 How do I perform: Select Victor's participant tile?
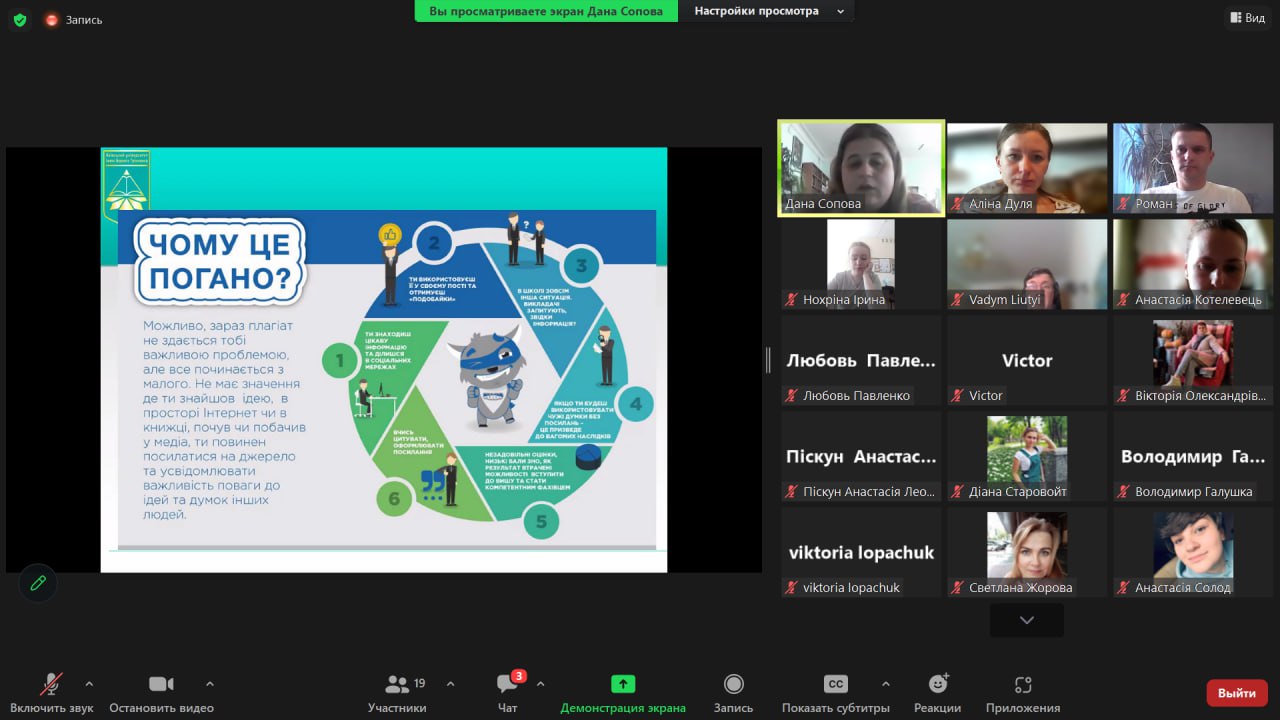click(x=1027, y=360)
